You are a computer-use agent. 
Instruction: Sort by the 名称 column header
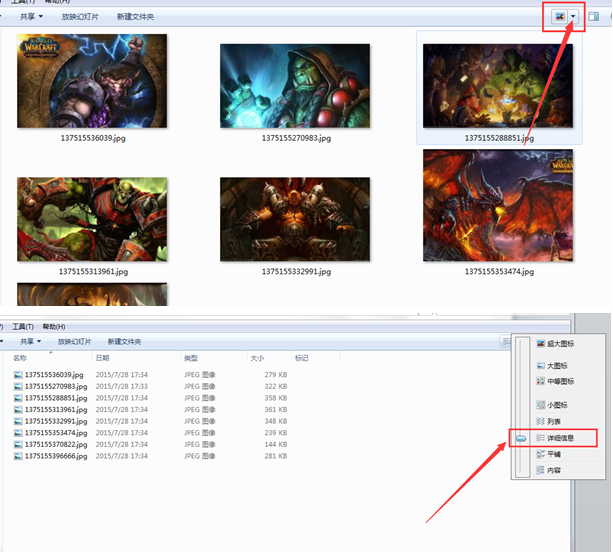(20, 358)
